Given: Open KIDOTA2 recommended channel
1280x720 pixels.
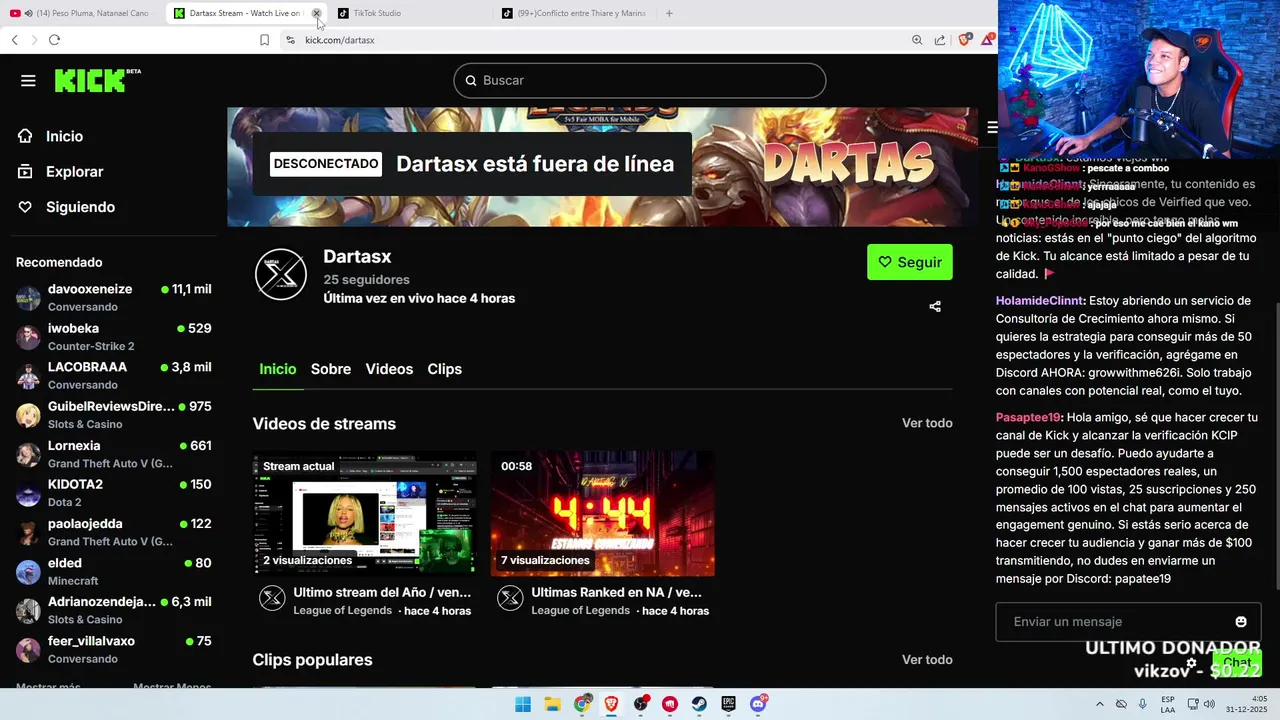Looking at the screenshot, I should (x=114, y=493).
